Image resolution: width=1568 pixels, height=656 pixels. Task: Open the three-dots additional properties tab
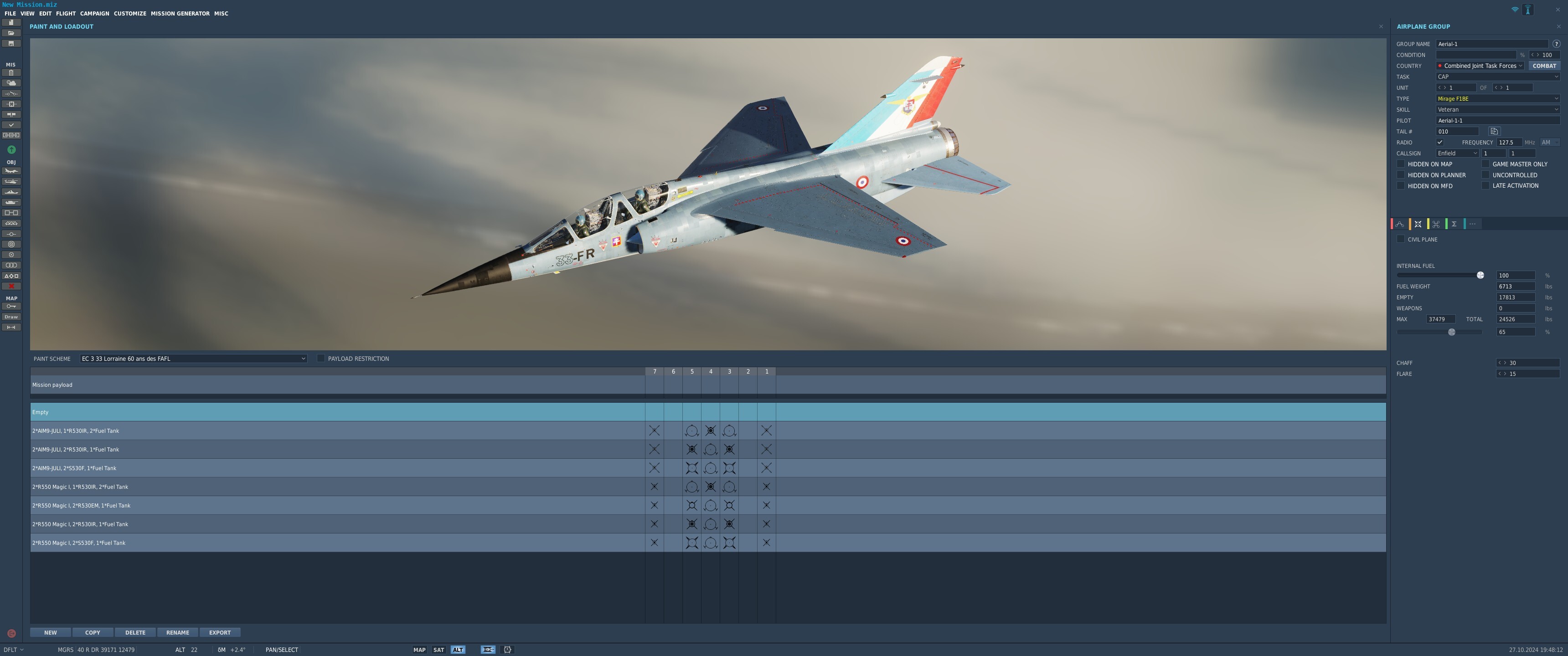click(x=1472, y=224)
